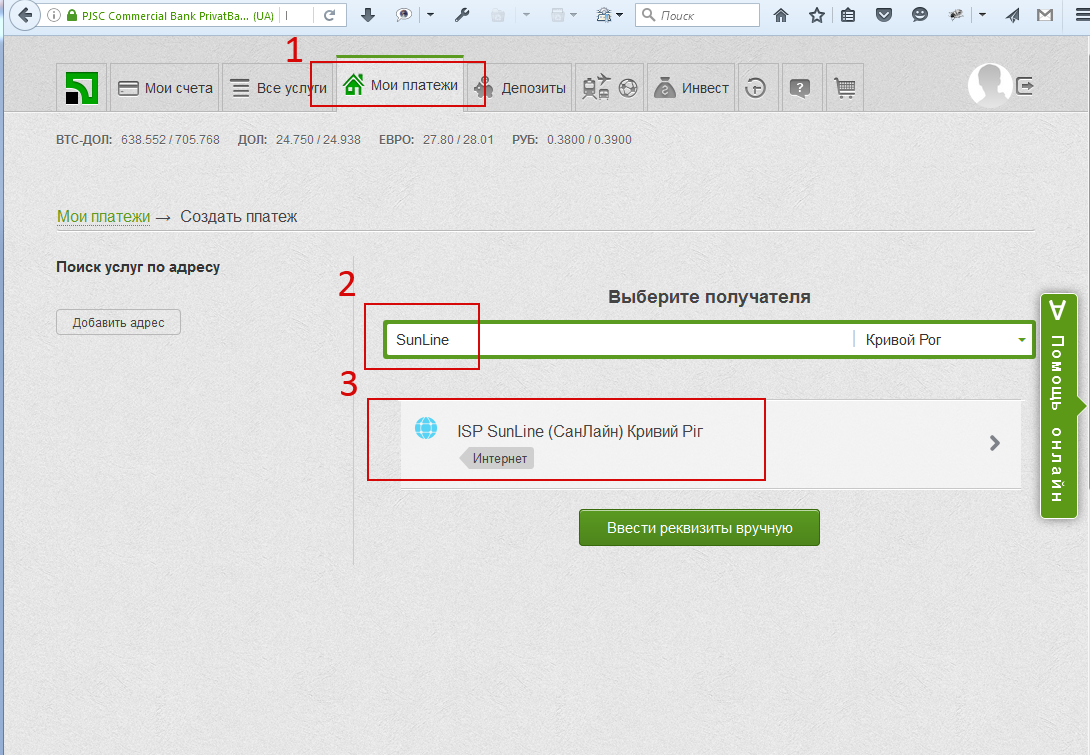The height and width of the screenshot is (755, 1090).
Task: Open the Депозиты tab
Action: [520, 88]
